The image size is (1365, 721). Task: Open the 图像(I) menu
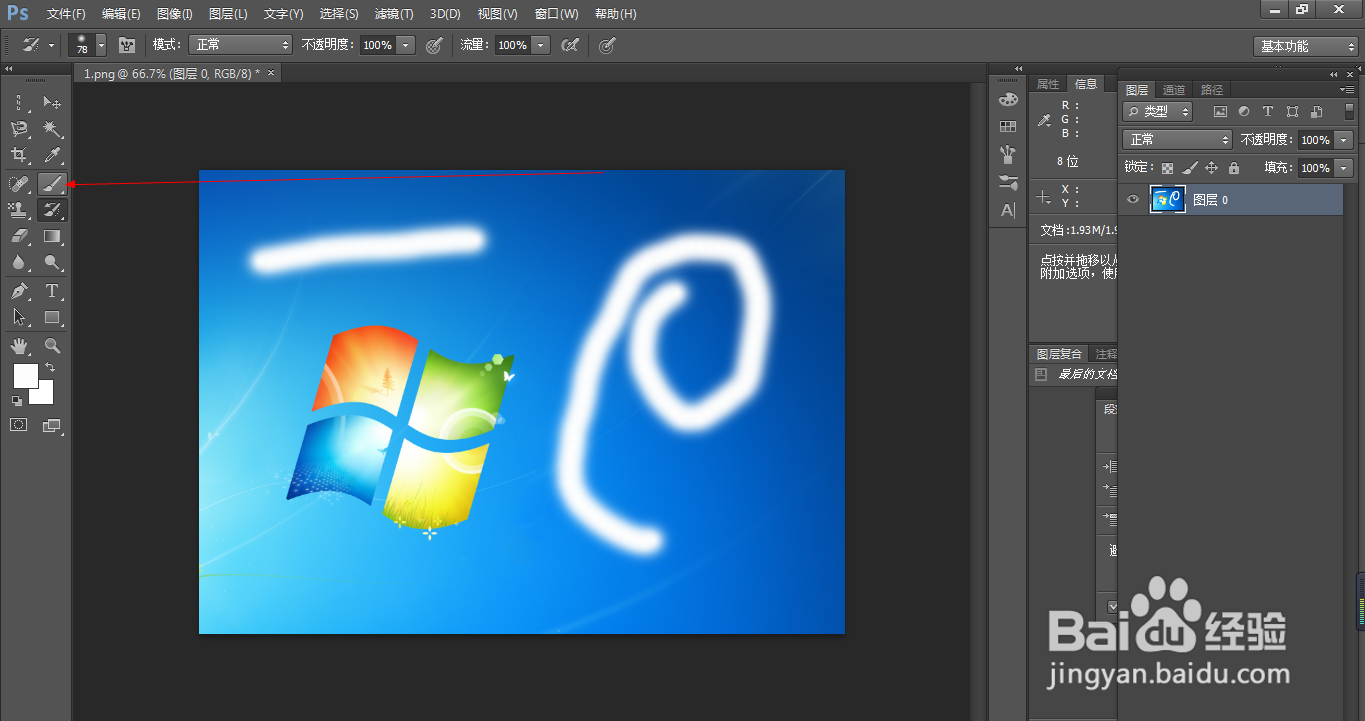[175, 14]
